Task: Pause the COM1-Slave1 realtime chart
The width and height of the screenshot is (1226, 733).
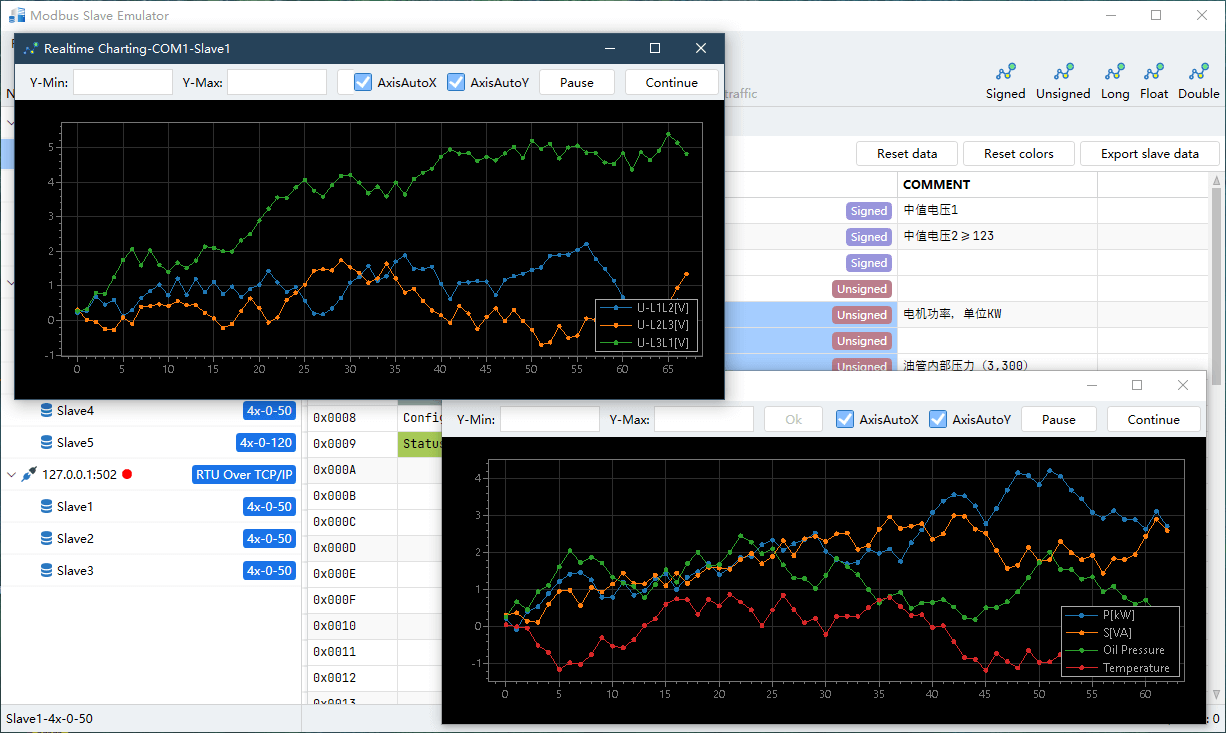Action: tap(576, 83)
